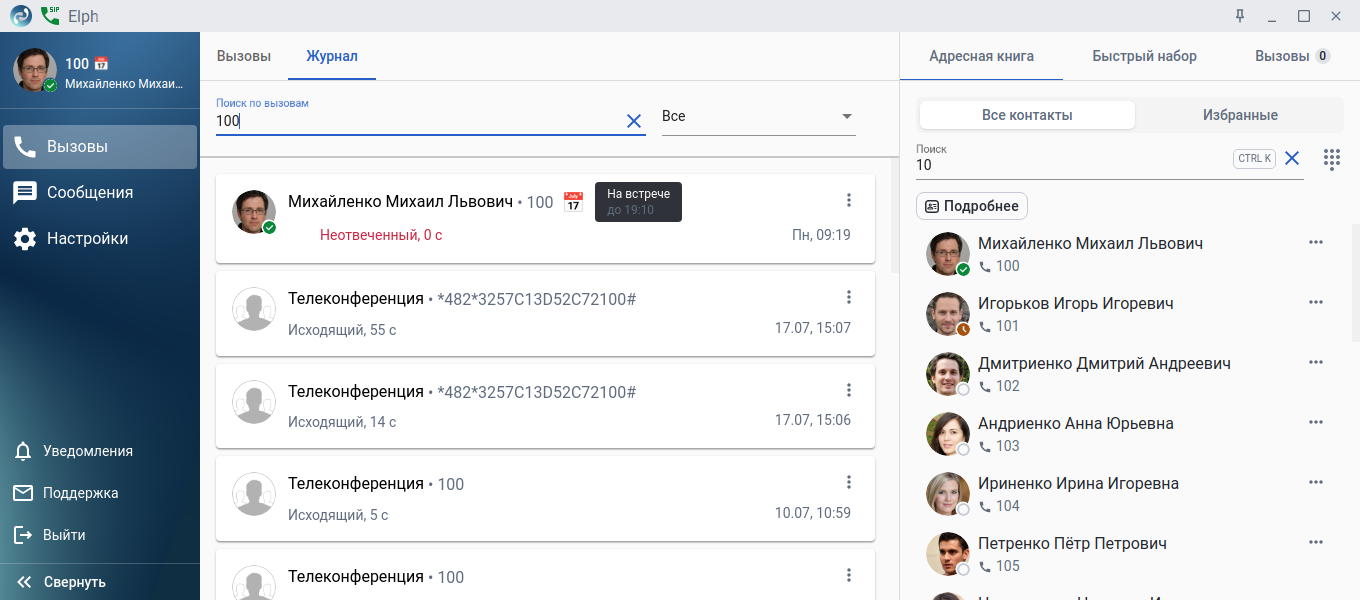Image resolution: width=1360 pixels, height=600 pixels.
Task: Clear the call journal search field
Action: [633, 121]
